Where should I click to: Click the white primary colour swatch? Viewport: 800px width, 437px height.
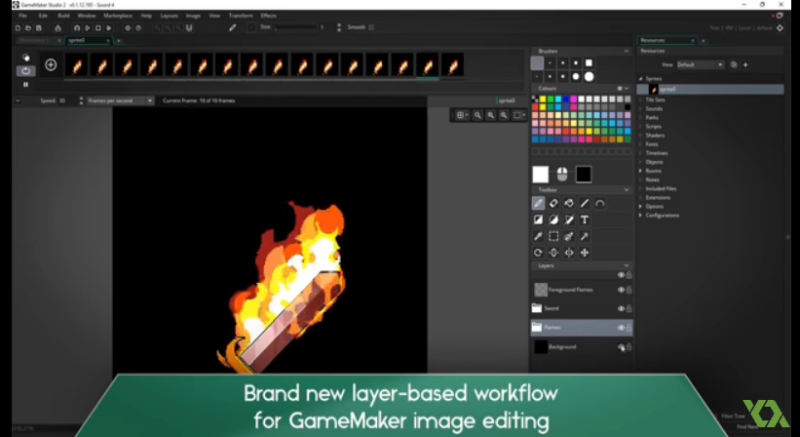(x=540, y=174)
